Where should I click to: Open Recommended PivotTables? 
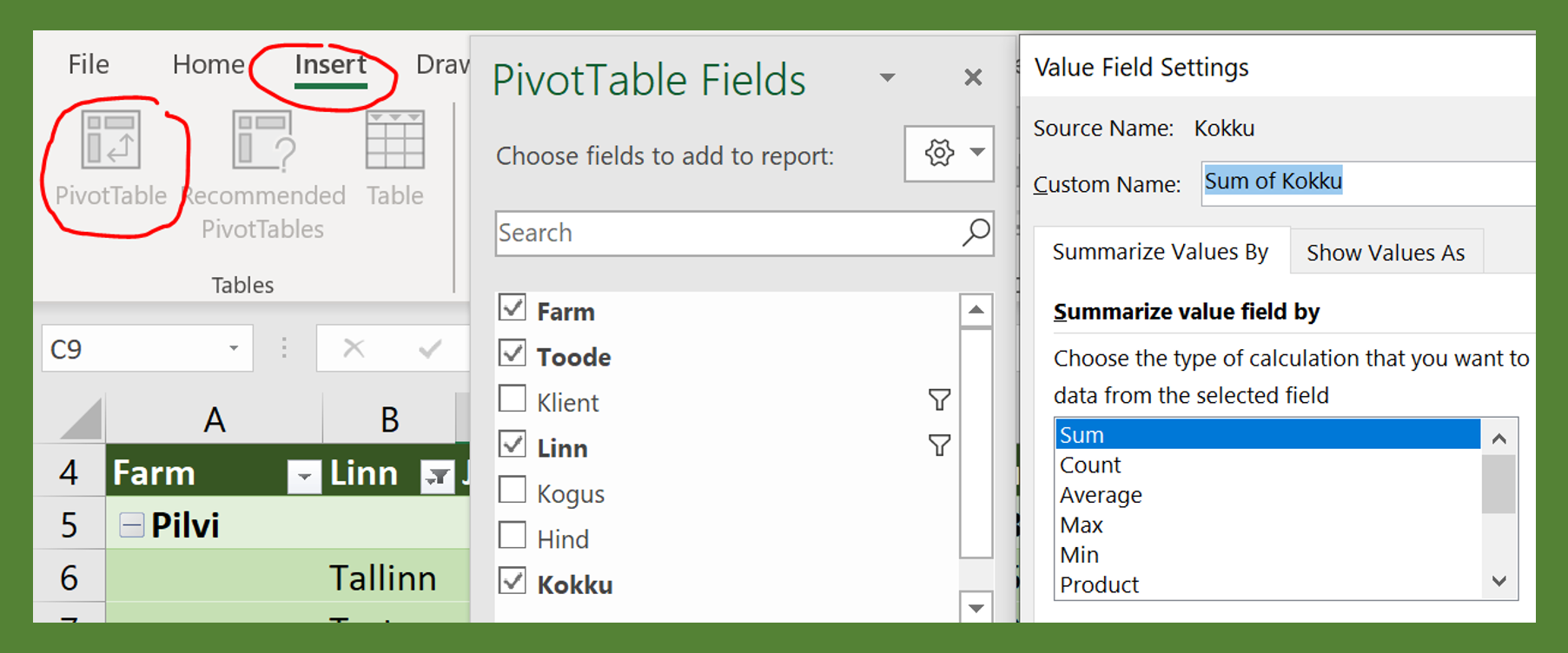point(263,143)
